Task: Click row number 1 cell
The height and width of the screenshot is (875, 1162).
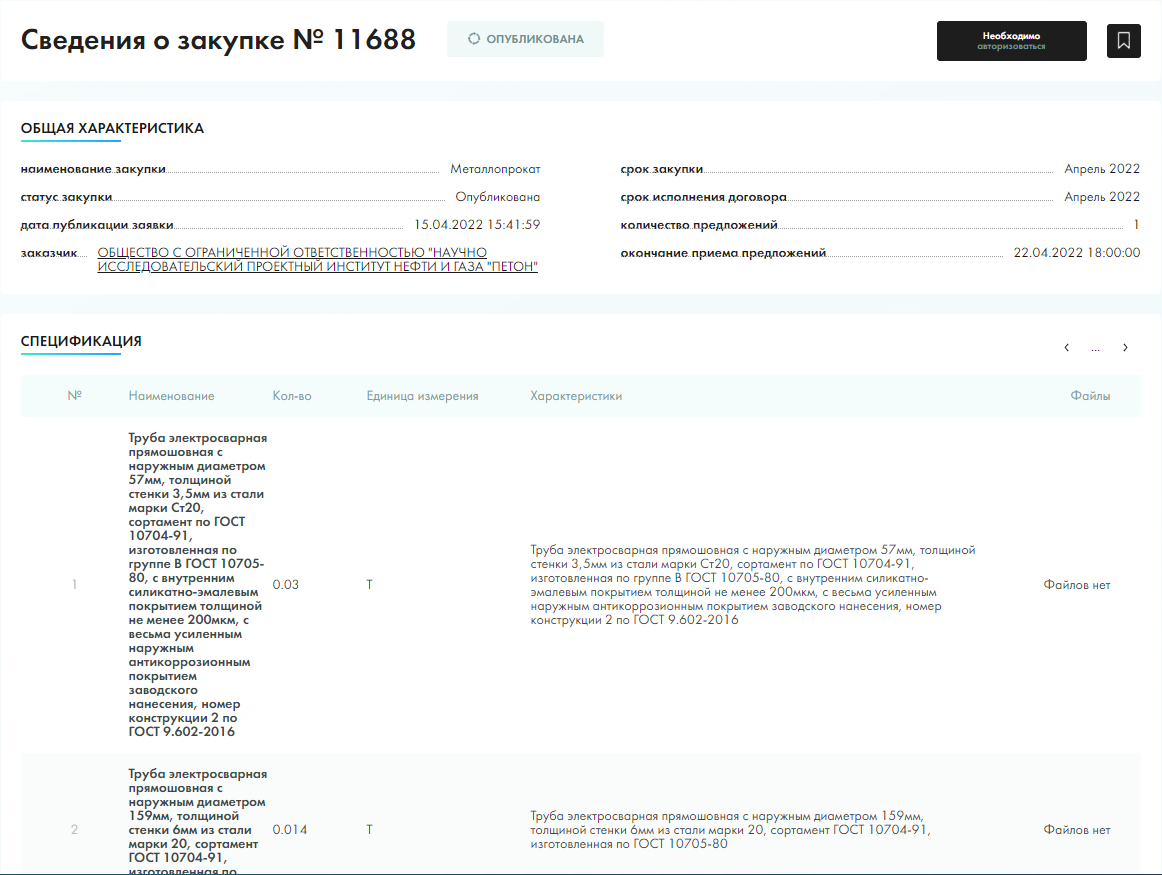Action: coord(74,585)
